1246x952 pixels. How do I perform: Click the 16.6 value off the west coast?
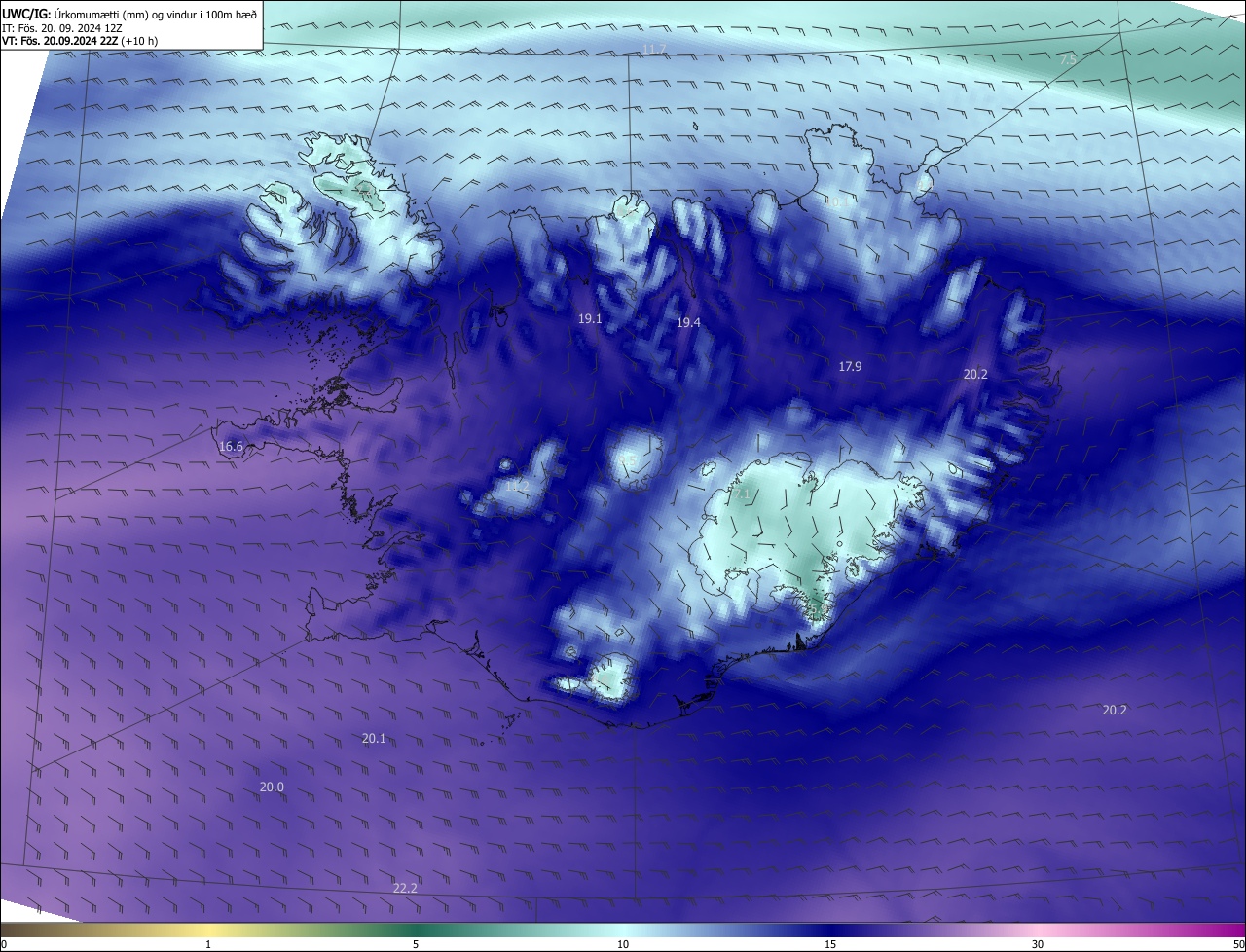coord(231,447)
